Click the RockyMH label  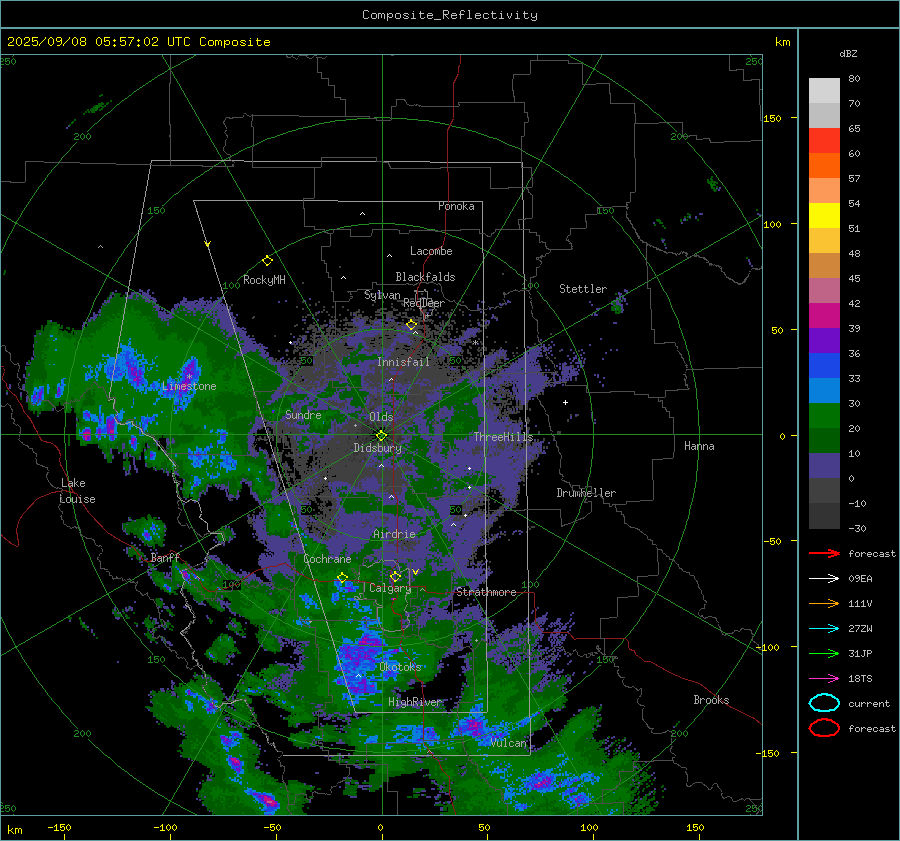264,280
